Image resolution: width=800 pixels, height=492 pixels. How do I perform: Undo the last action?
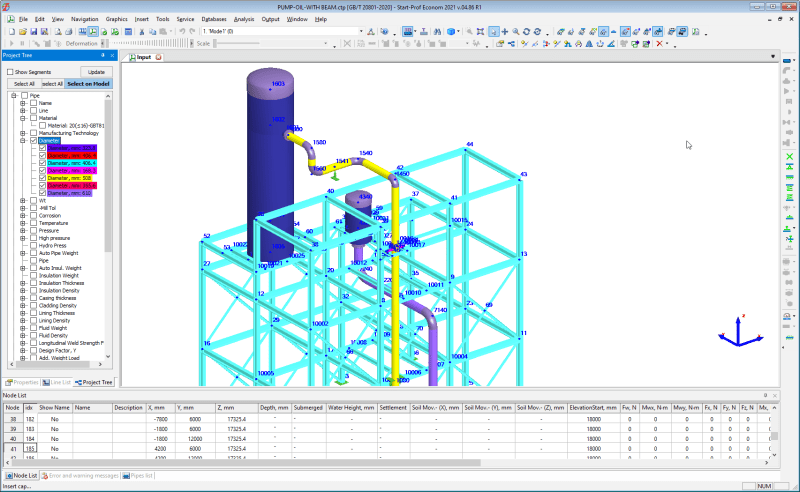click(x=182, y=32)
